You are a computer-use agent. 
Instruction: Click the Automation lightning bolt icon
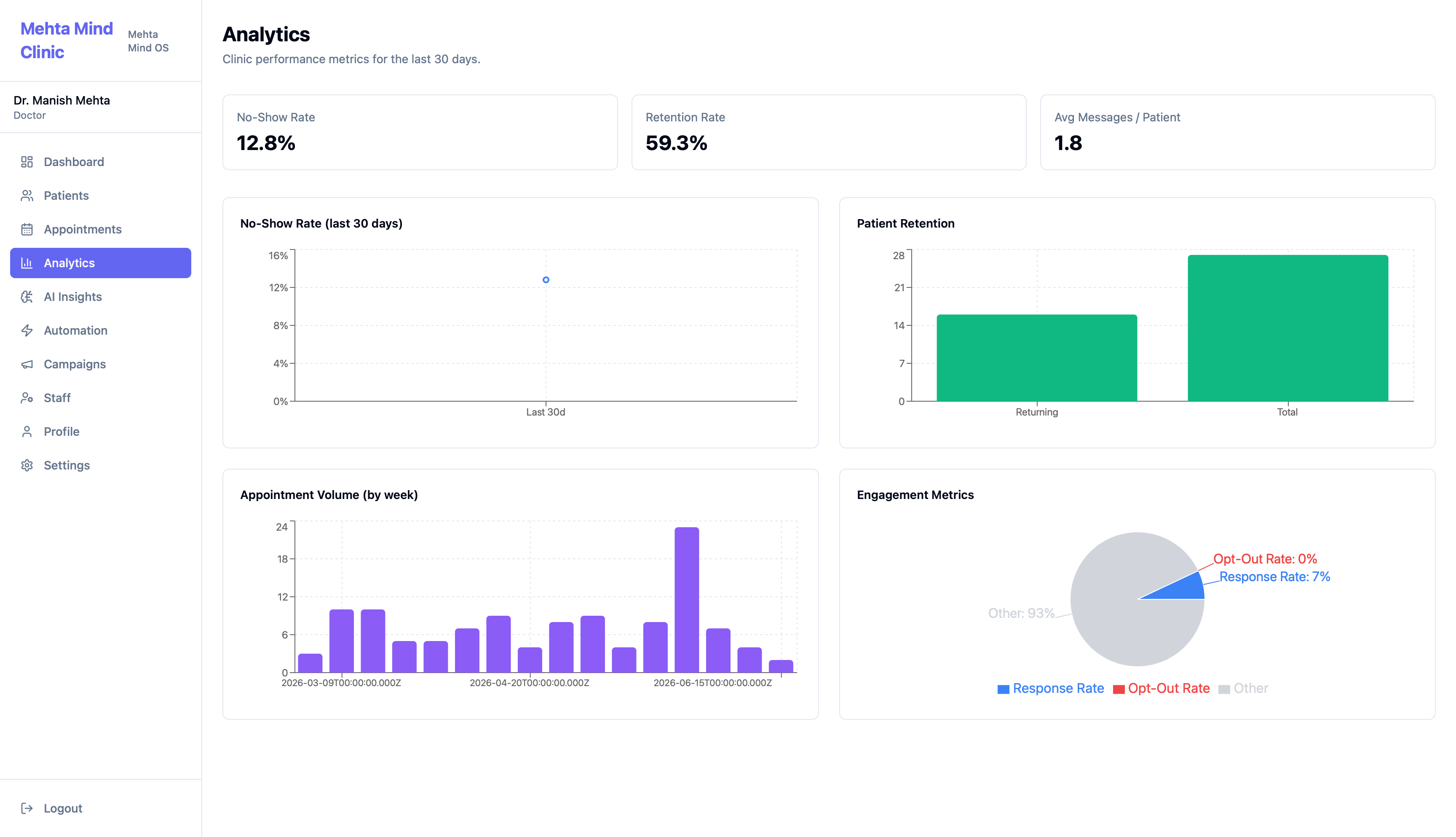click(x=27, y=330)
